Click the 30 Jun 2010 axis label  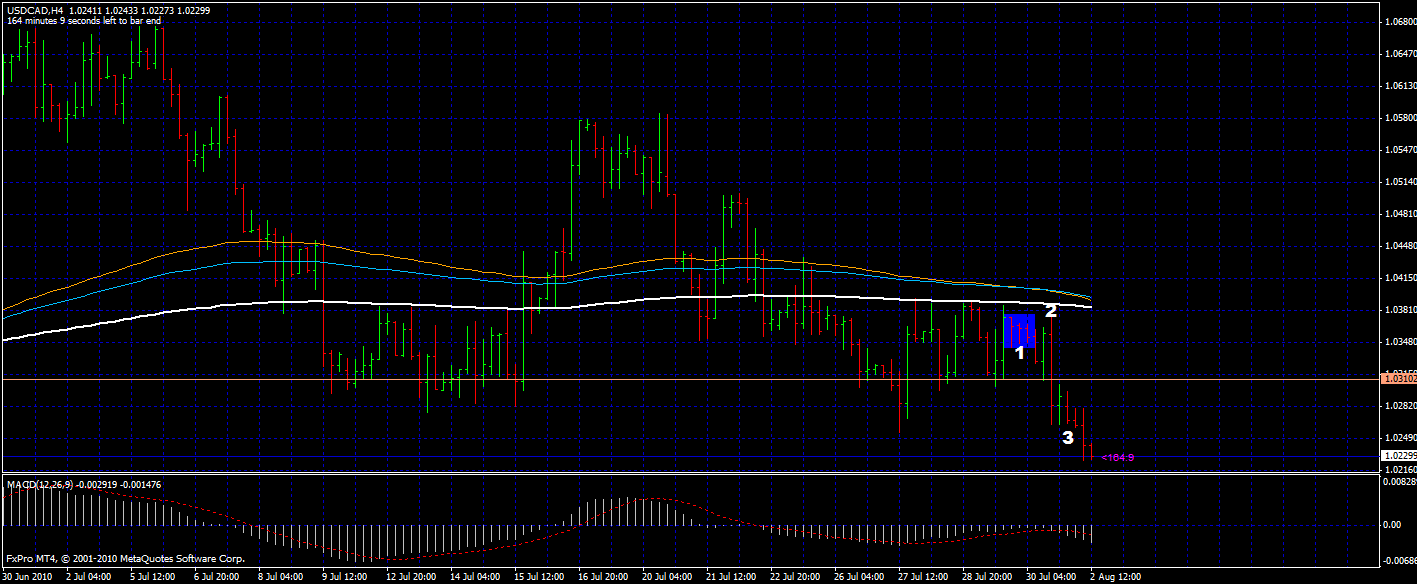(27, 577)
